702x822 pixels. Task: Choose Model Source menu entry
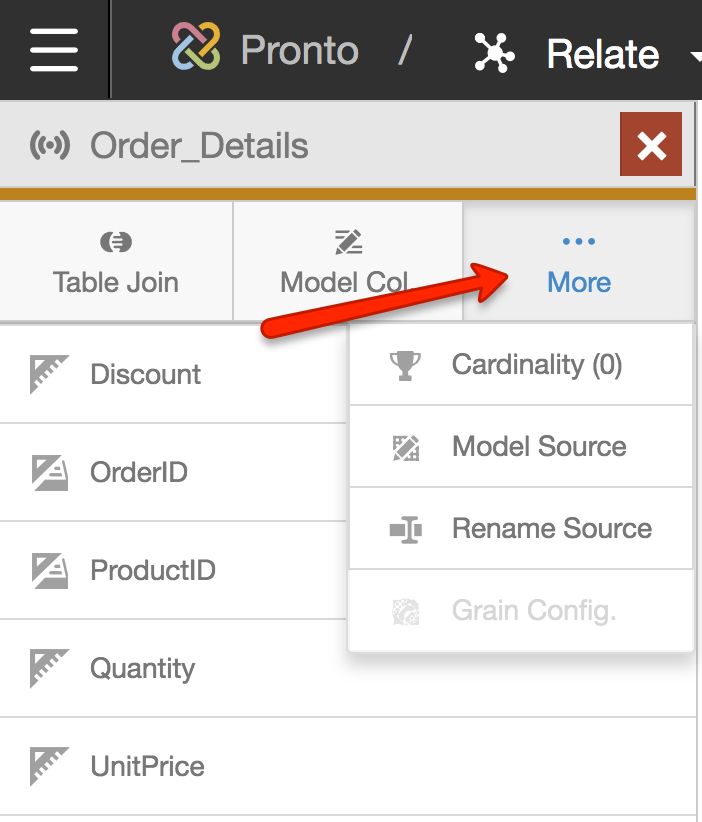(538, 446)
